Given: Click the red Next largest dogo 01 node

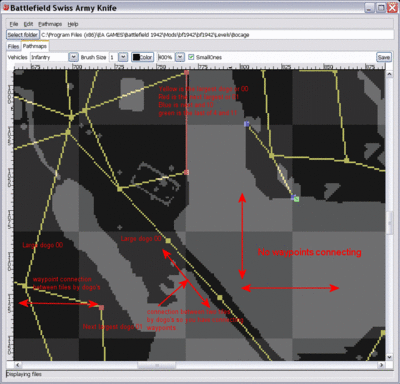Looking at the screenshot, I should tap(101, 307).
